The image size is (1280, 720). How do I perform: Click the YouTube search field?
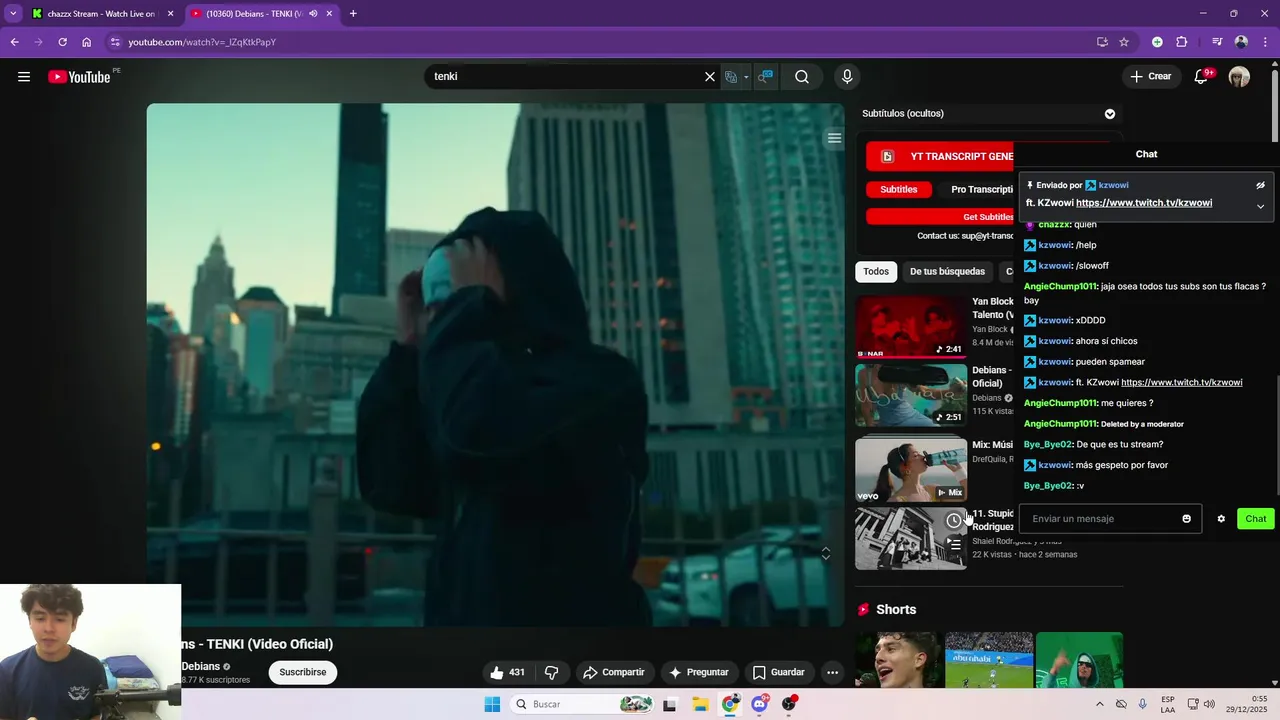[565, 77]
